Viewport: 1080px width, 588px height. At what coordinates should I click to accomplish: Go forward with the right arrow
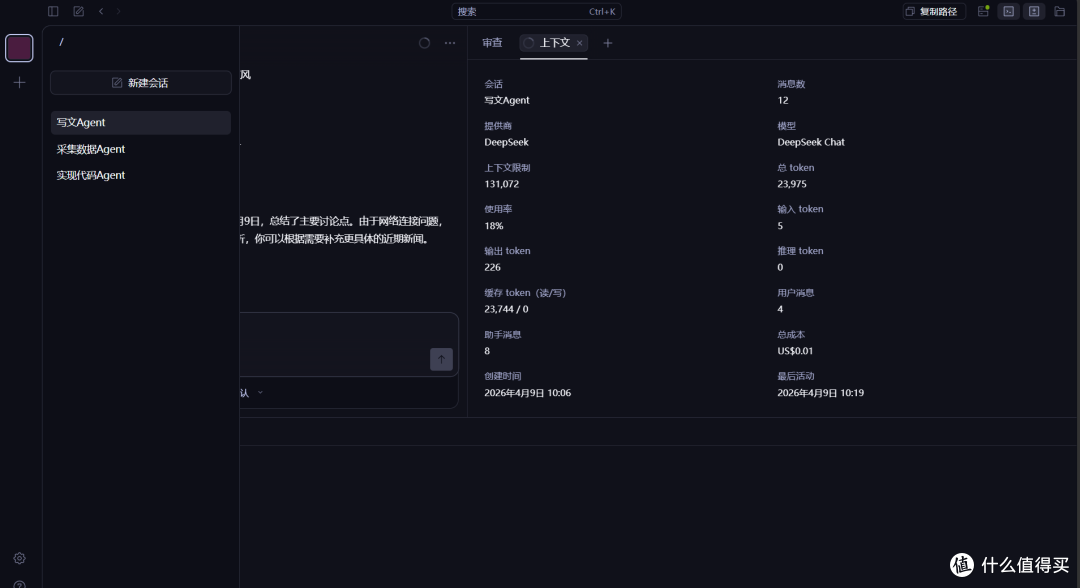[118, 11]
